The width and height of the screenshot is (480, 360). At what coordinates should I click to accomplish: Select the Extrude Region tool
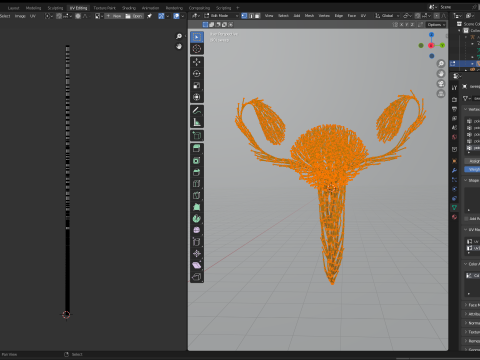pos(197,149)
